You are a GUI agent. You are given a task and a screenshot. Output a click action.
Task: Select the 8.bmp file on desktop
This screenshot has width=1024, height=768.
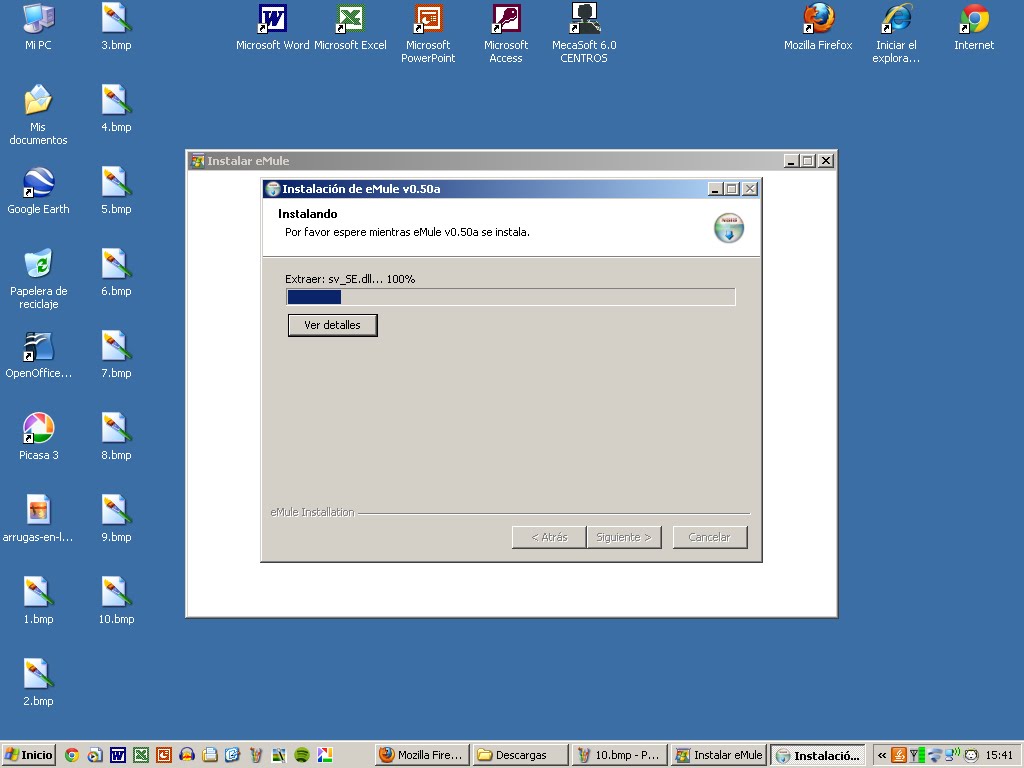(x=116, y=437)
